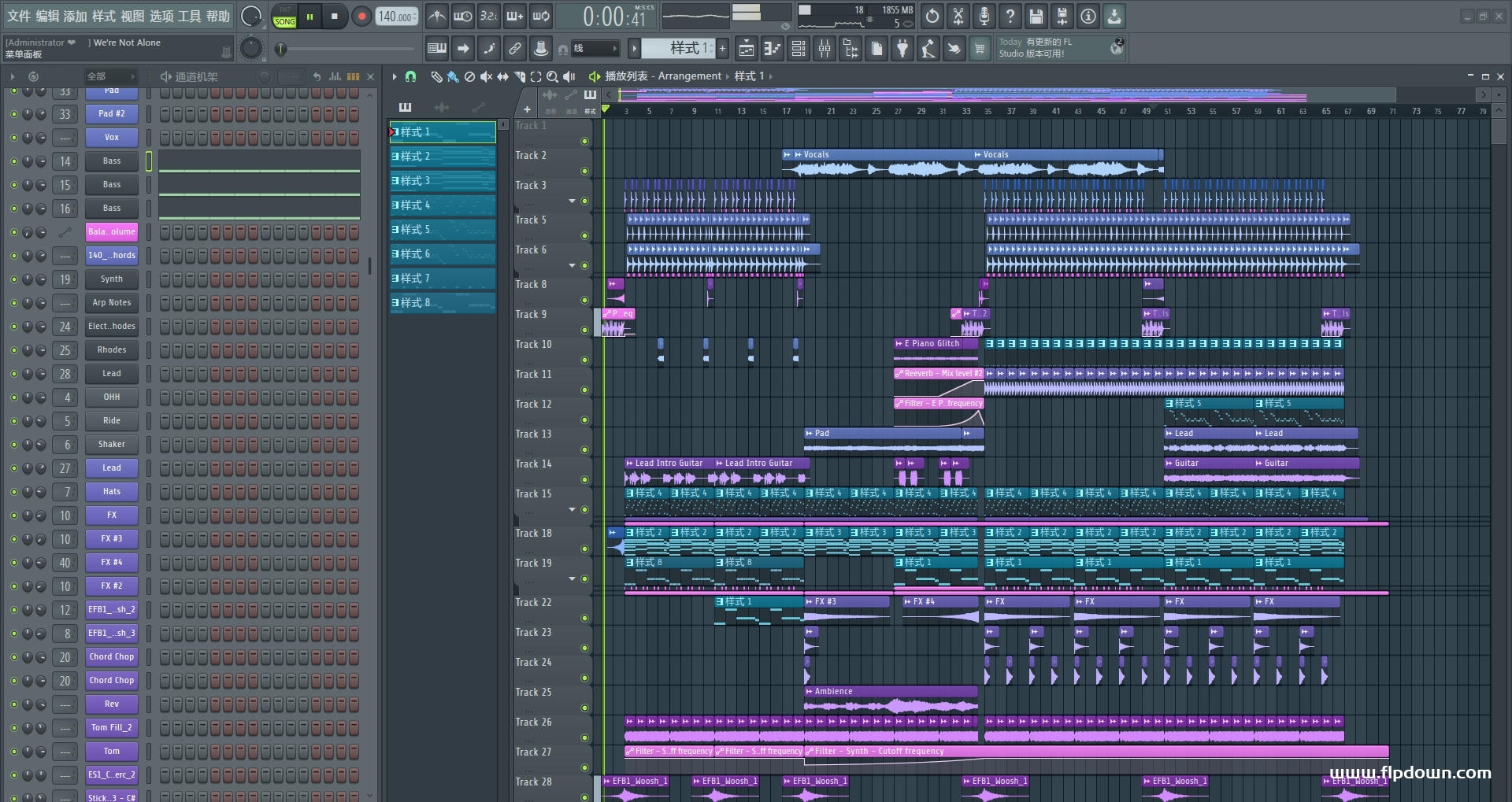This screenshot has width=1512, height=802.
Task: Collapse the Track 15 group arrow
Action: tap(573, 509)
